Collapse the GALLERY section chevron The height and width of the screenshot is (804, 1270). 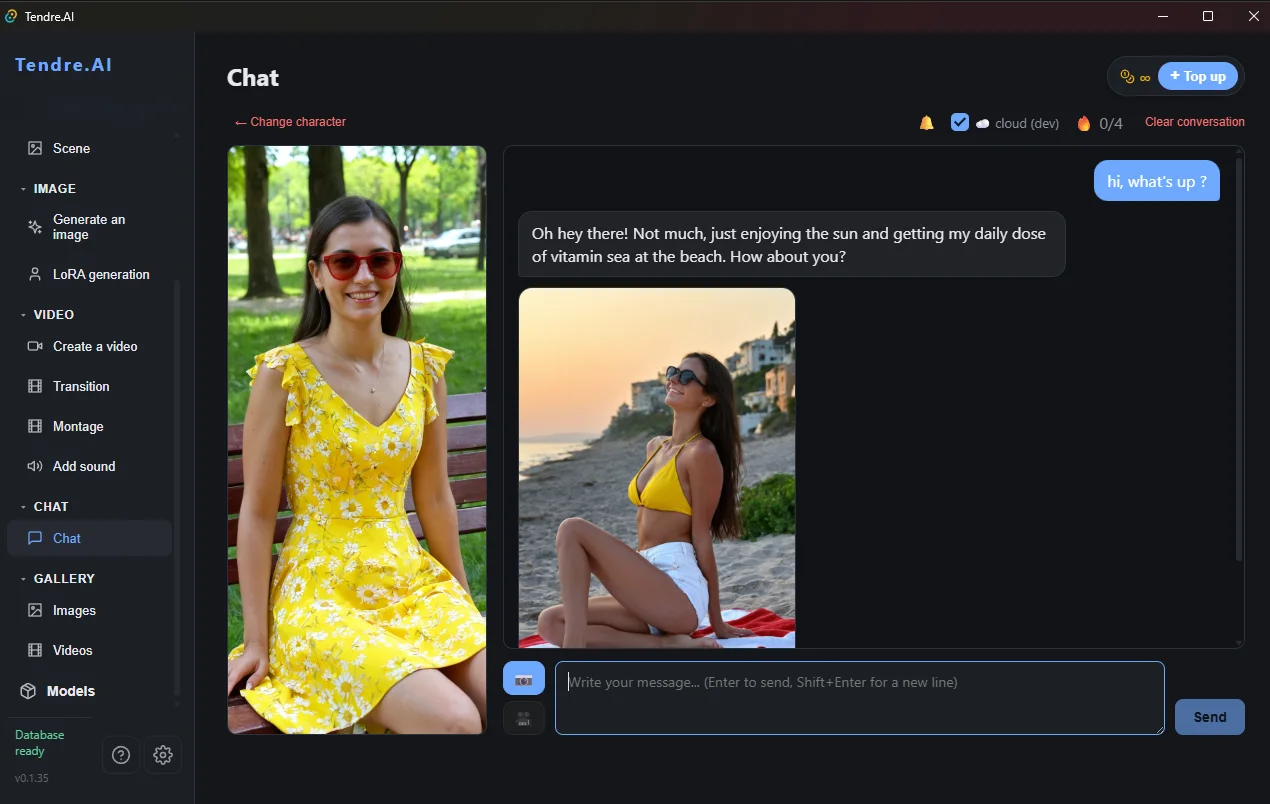[23, 579]
